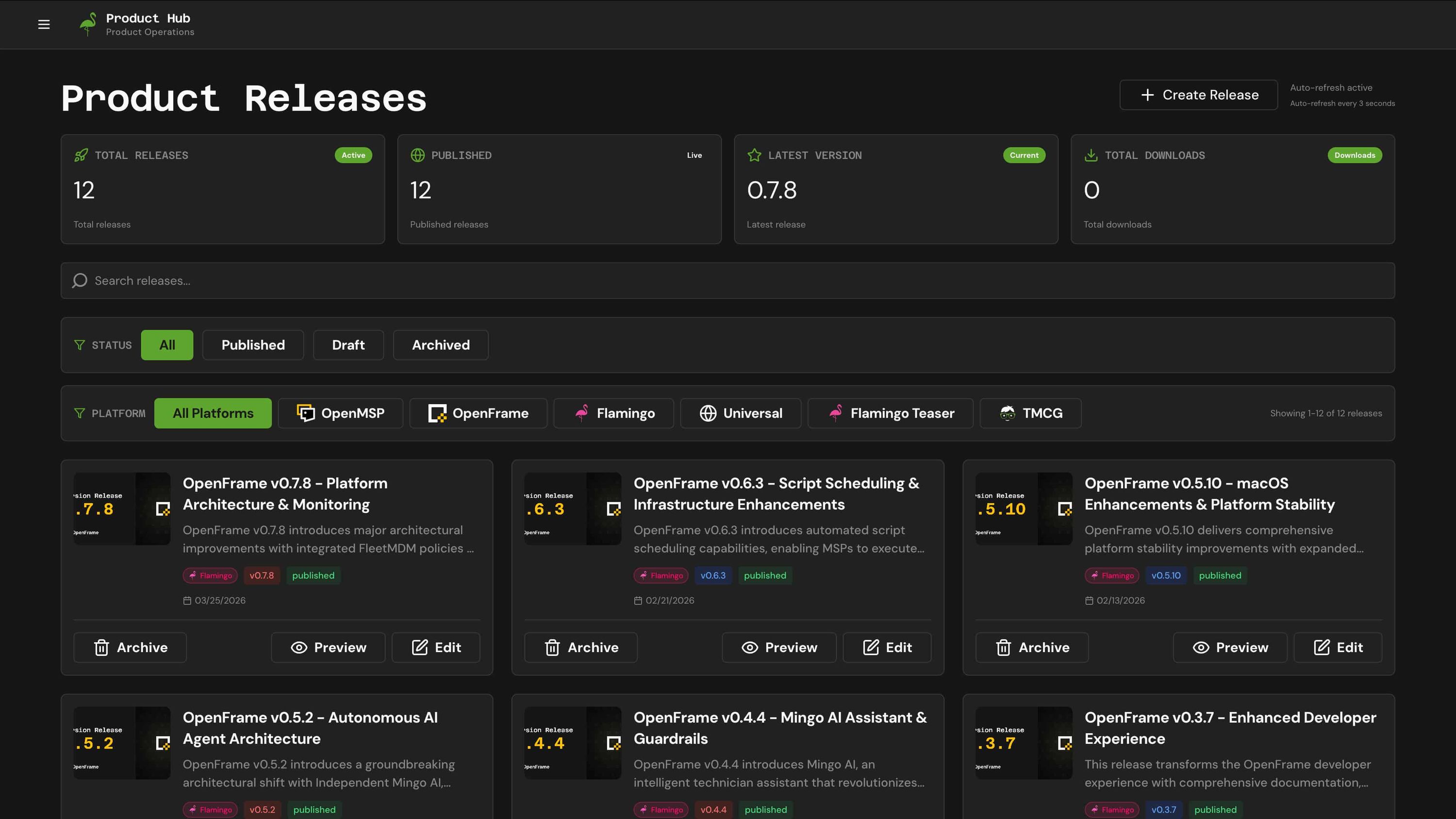Click the Current badge on Latest Version
This screenshot has width=1456, height=819.
point(1024,155)
